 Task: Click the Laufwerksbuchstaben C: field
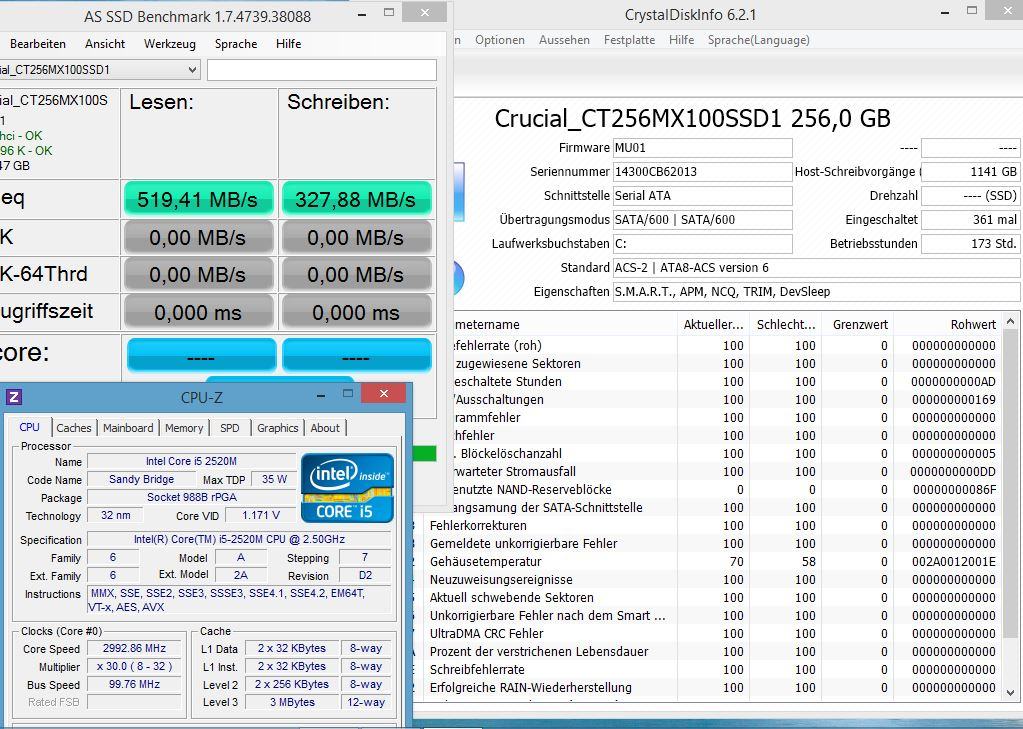point(703,244)
